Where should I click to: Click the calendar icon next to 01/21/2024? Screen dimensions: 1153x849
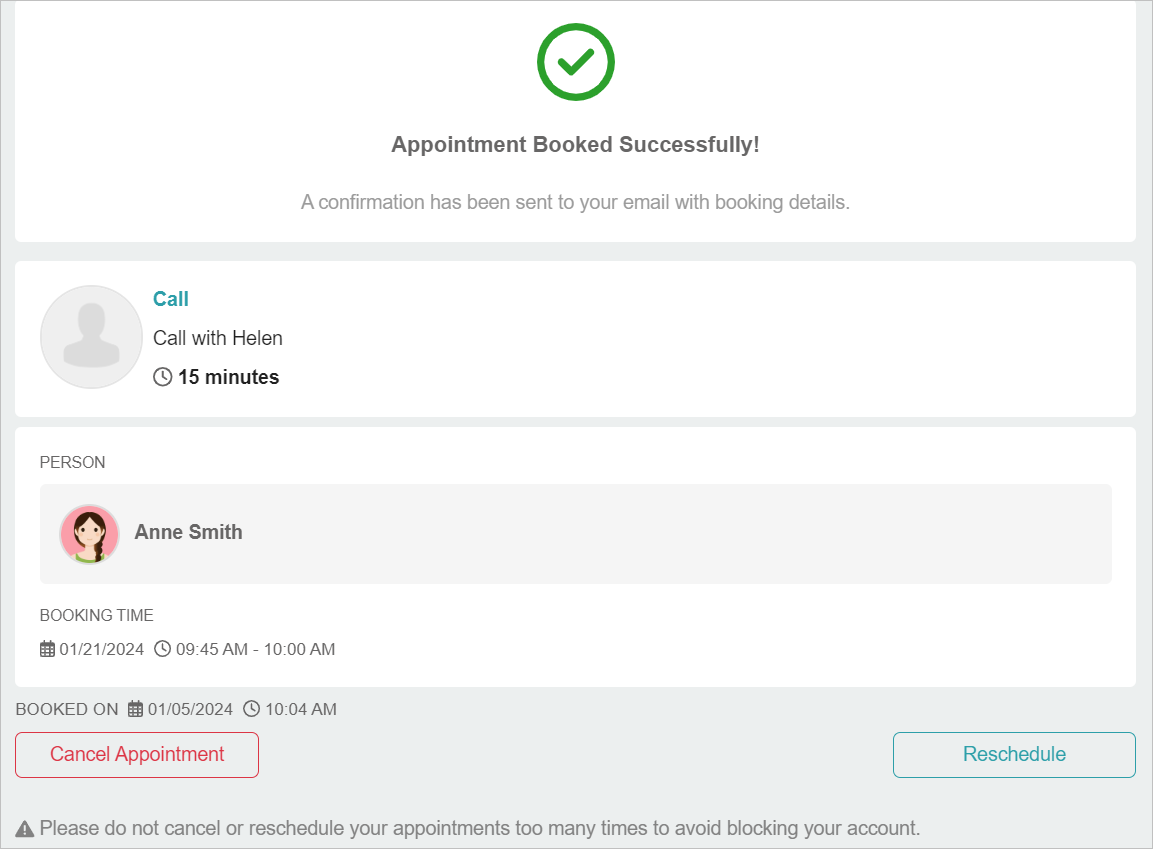[47, 649]
